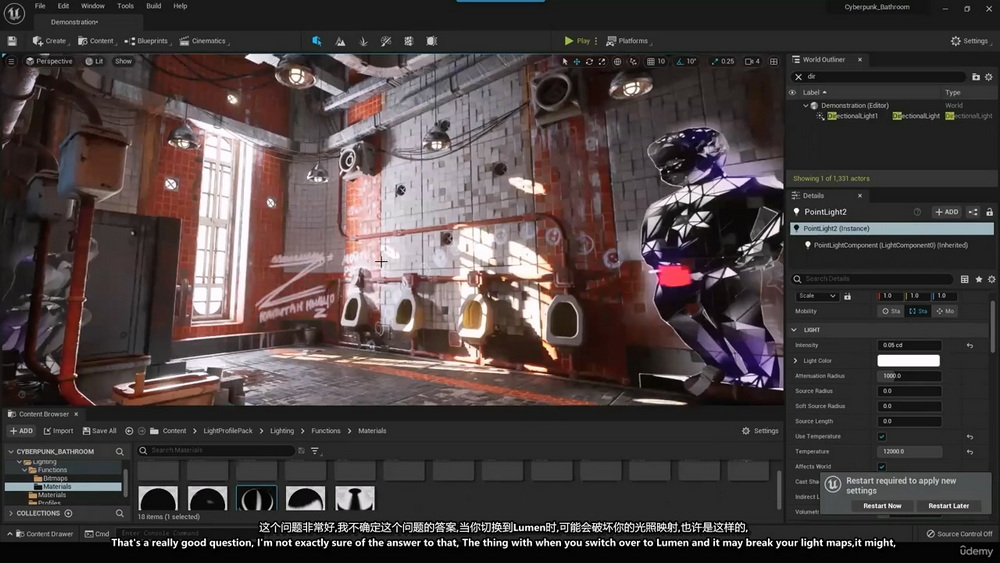Click Restart Later button
The height and width of the screenshot is (563, 1000).
tap(948, 506)
